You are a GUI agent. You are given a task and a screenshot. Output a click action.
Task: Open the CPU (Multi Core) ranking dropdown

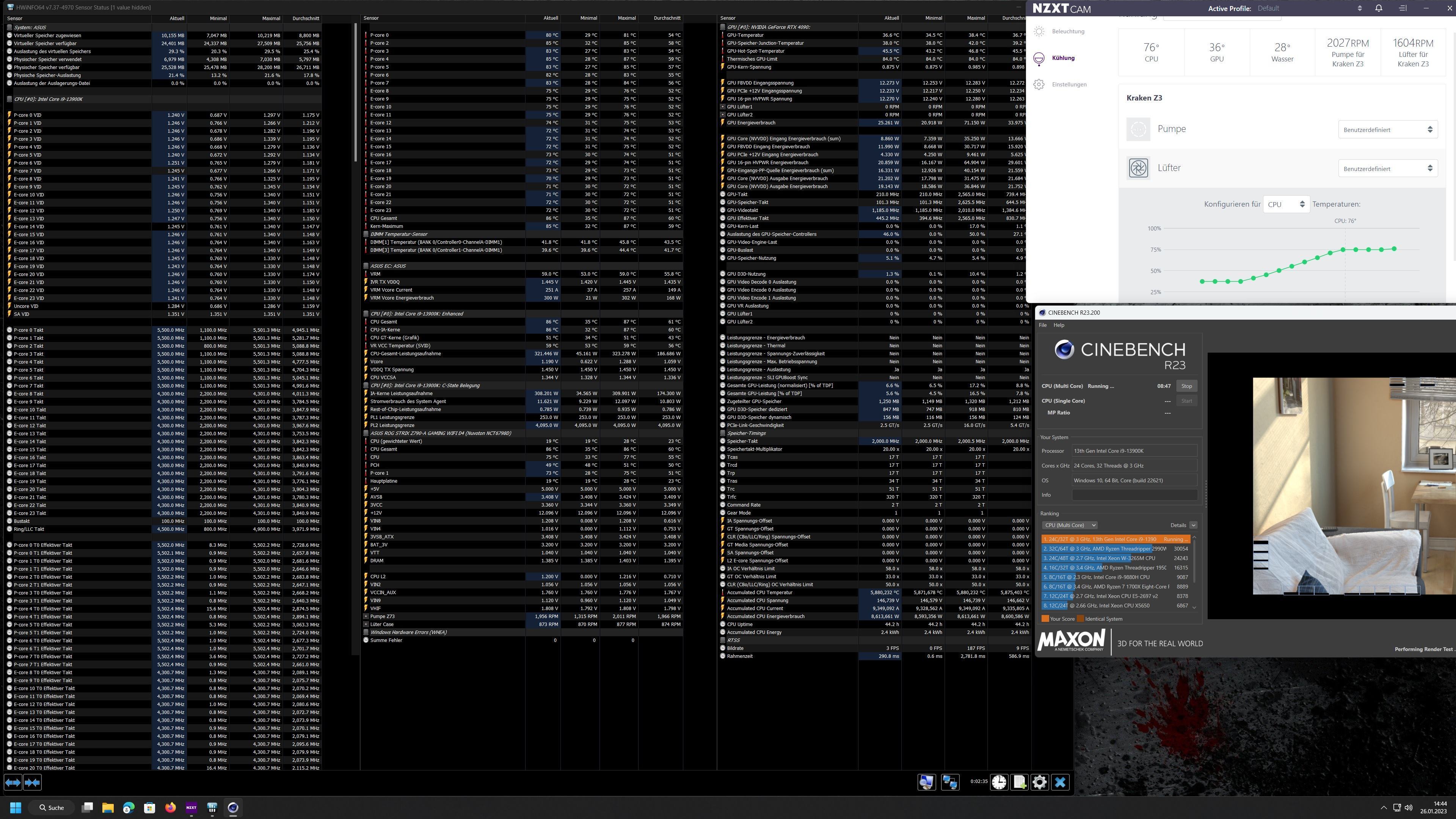click(x=1069, y=525)
